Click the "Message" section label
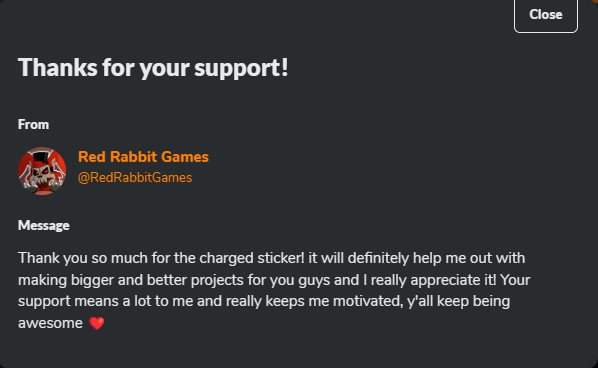Image resolution: width=598 pixels, height=368 pixels. coord(44,225)
